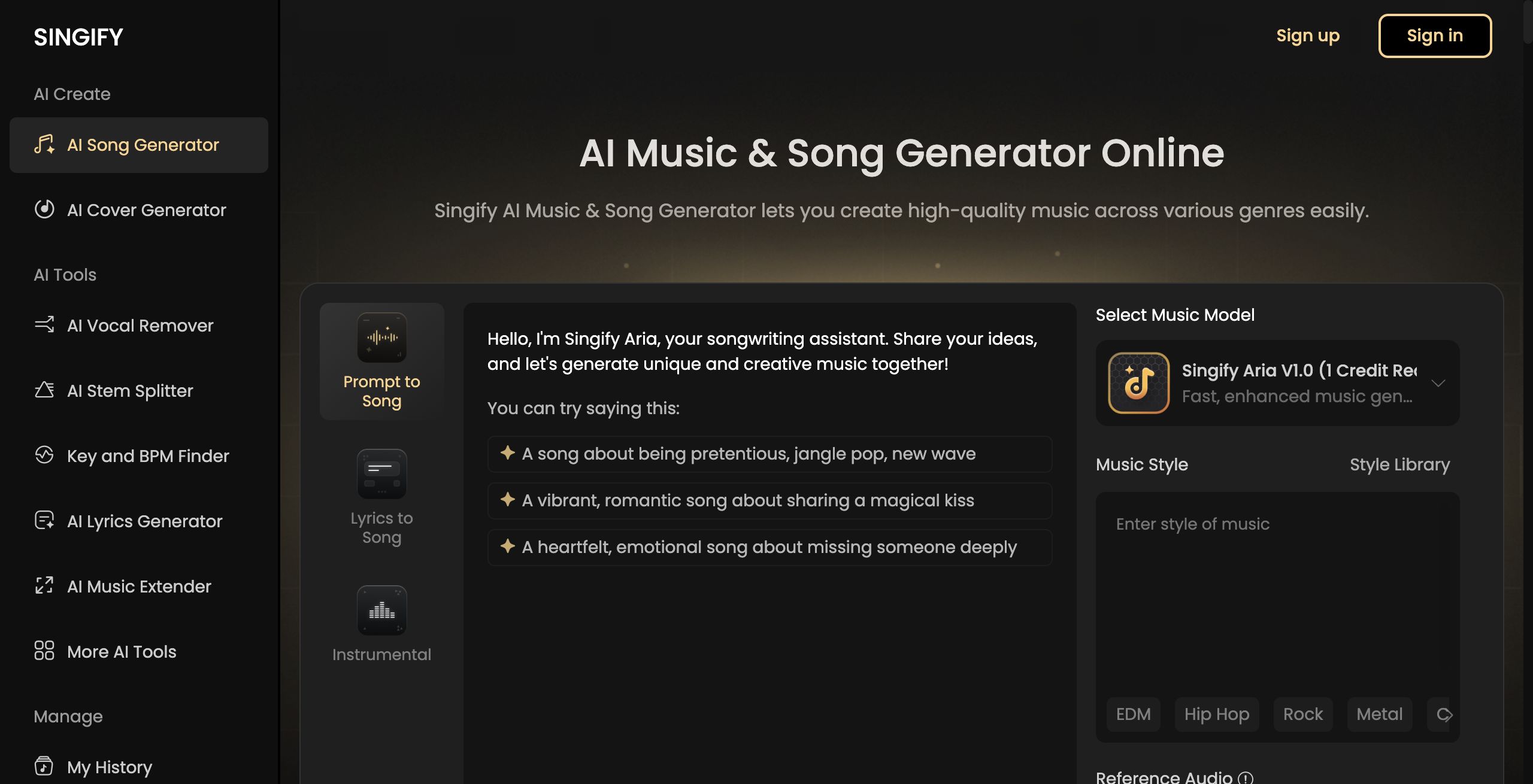Open More AI Tools
This screenshot has height=784, width=1533.
click(139, 652)
